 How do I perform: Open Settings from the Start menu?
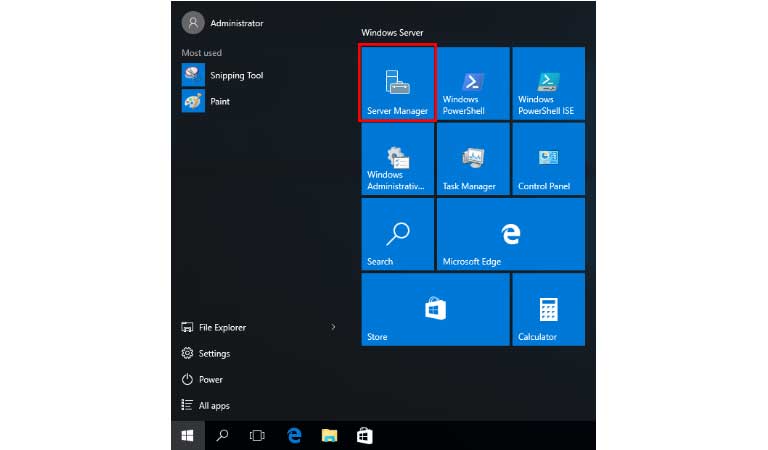click(x=206, y=353)
